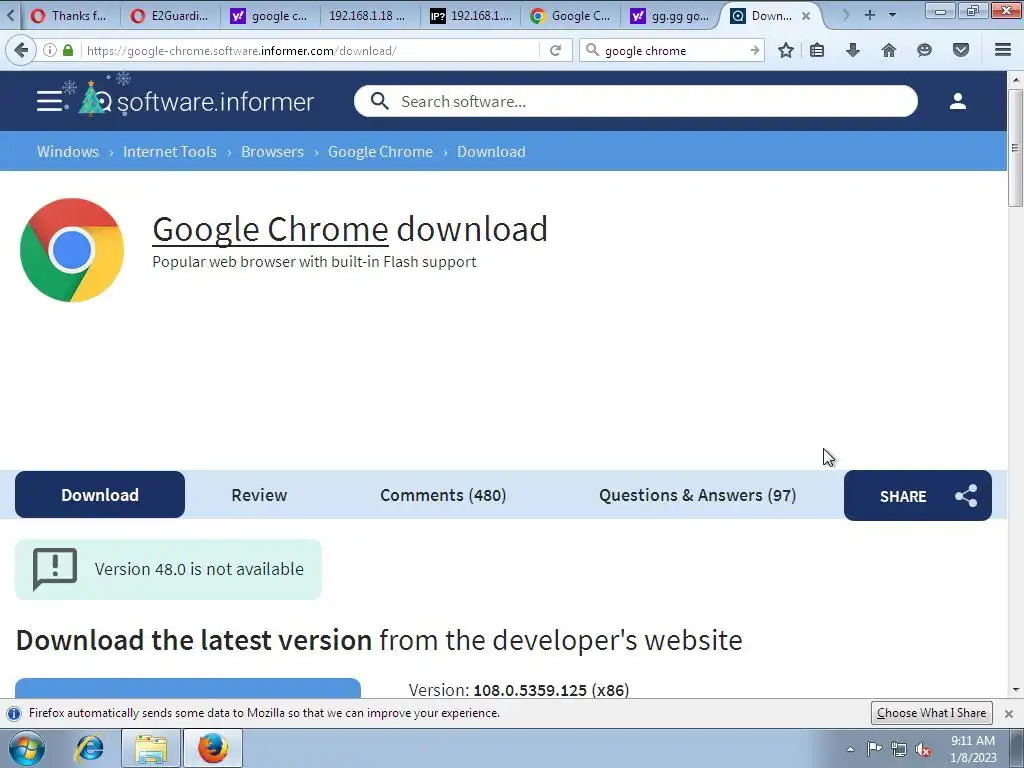1024x768 pixels.
Task: Click the browser back arrow button
Action: [x=21, y=50]
